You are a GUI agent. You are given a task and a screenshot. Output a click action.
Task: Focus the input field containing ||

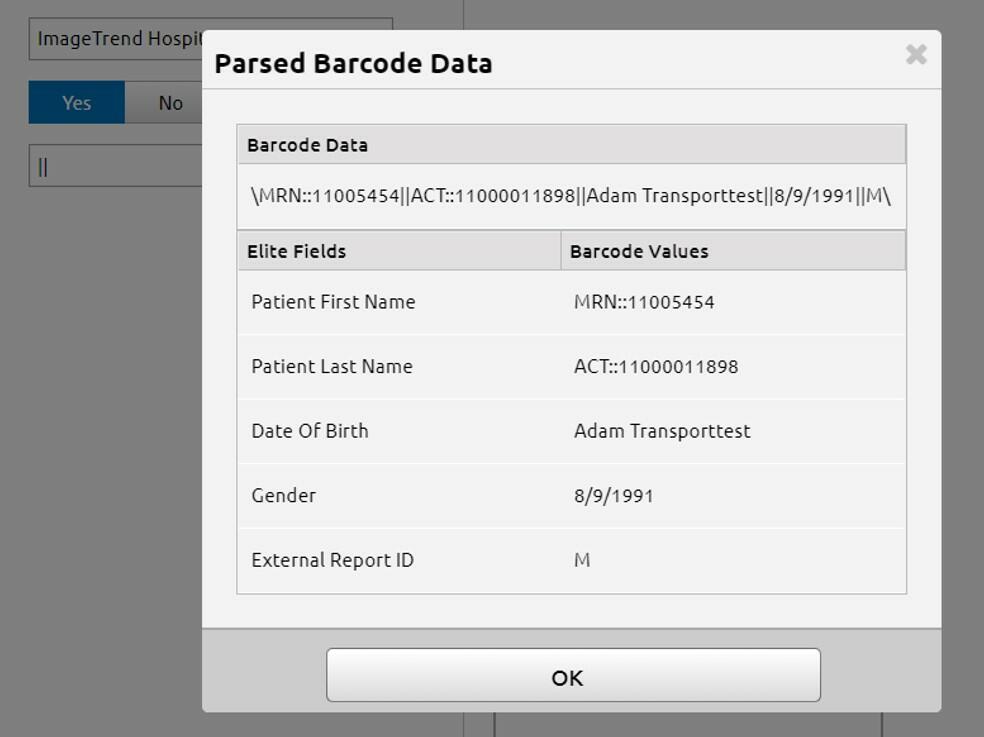[x=115, y=166]
